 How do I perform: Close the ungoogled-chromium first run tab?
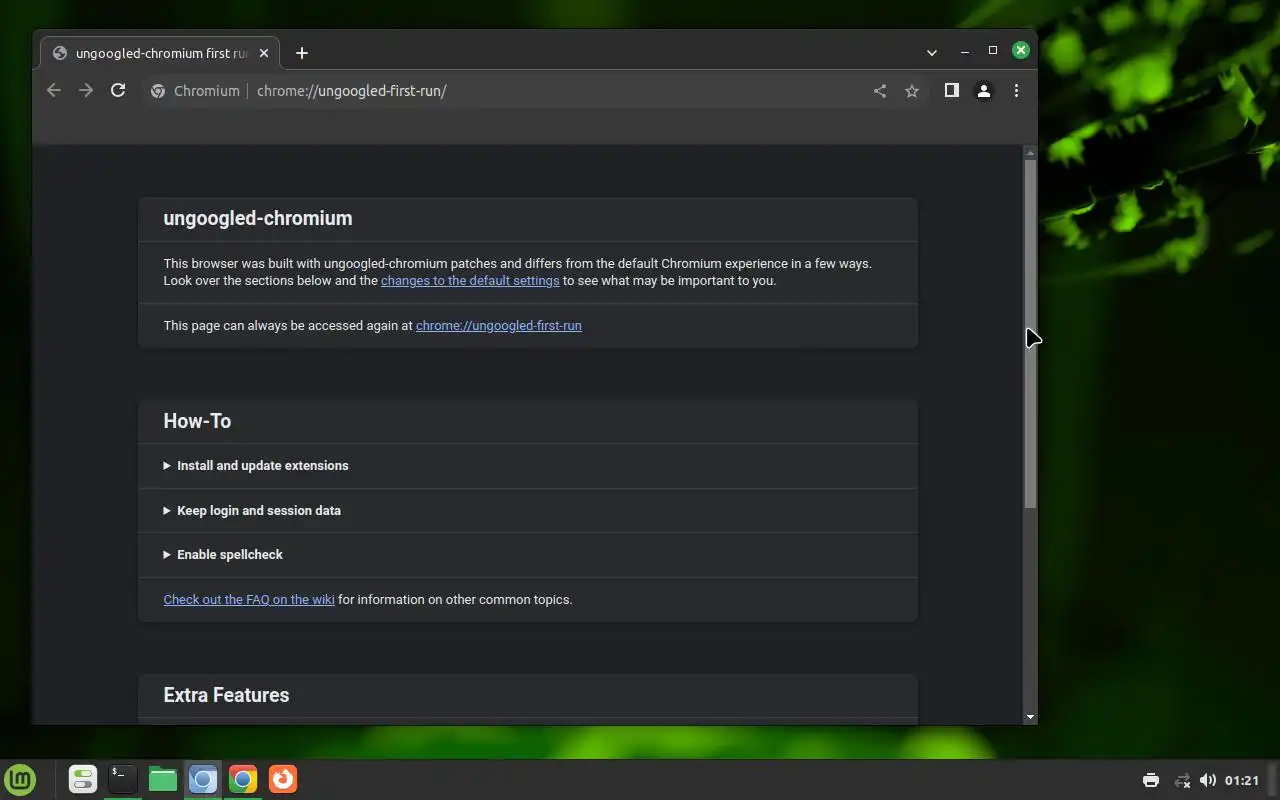264,53
